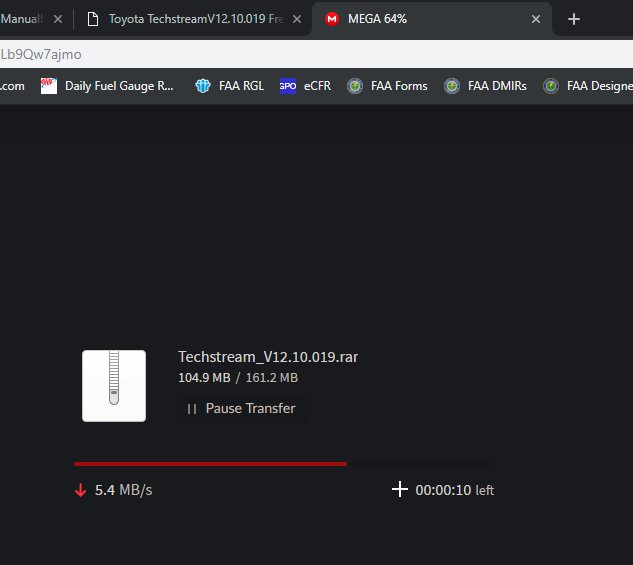The image size is (633, 565).
Task: Click the page icon on Toyota tab
Action: pos(93,19)
